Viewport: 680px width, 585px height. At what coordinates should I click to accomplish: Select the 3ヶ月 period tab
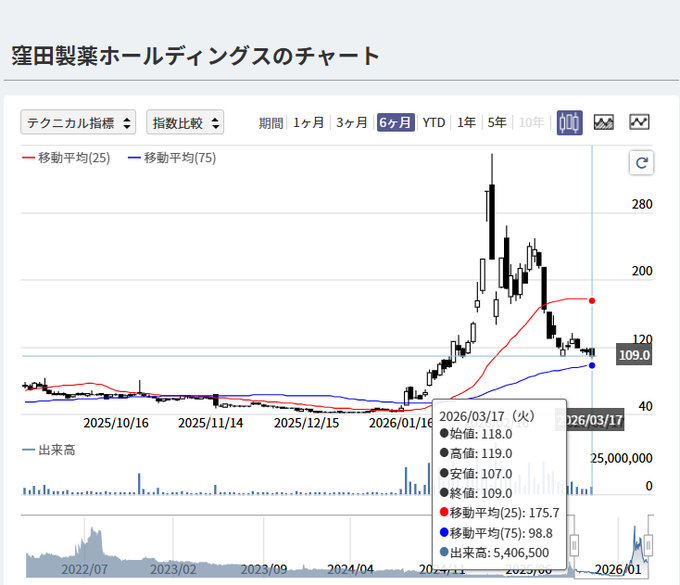(x=352, y=123)
